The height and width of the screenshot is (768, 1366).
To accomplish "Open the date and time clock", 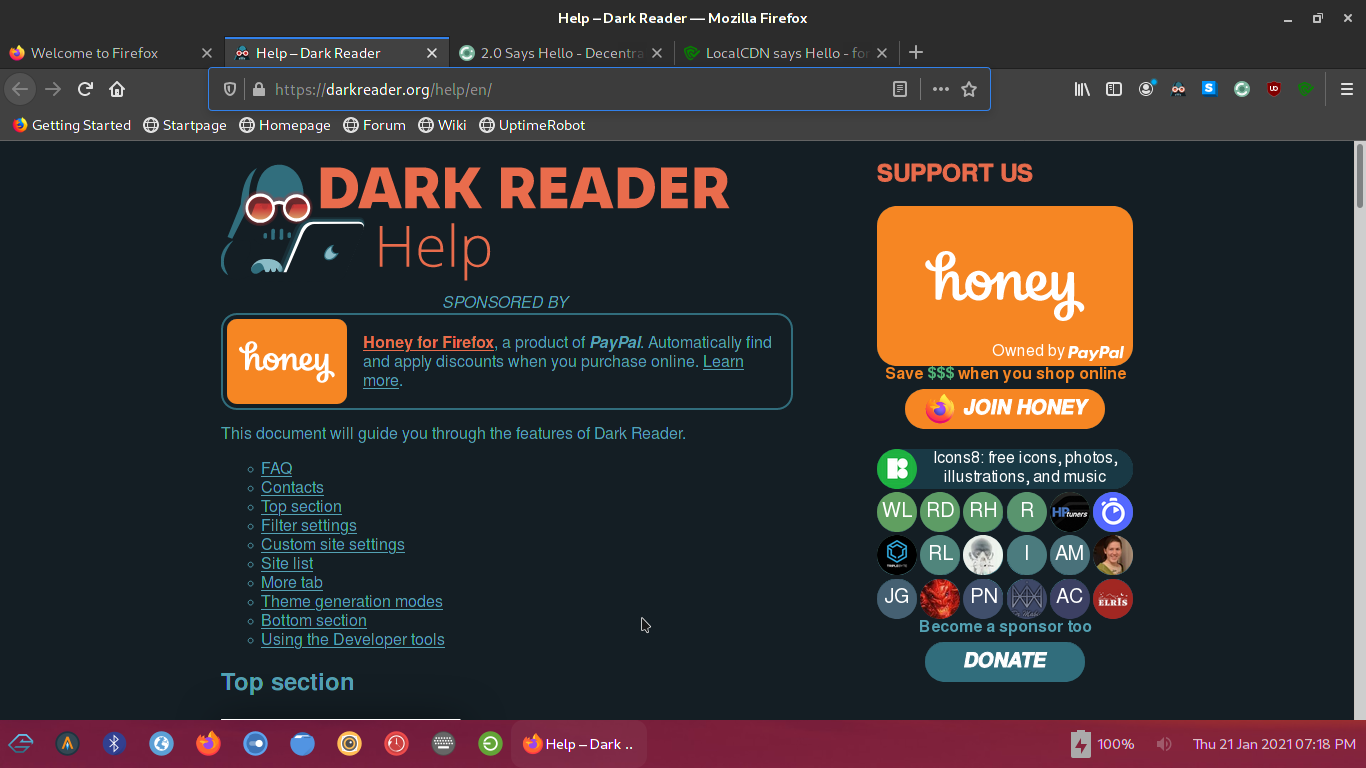I will pos(1274,744).
